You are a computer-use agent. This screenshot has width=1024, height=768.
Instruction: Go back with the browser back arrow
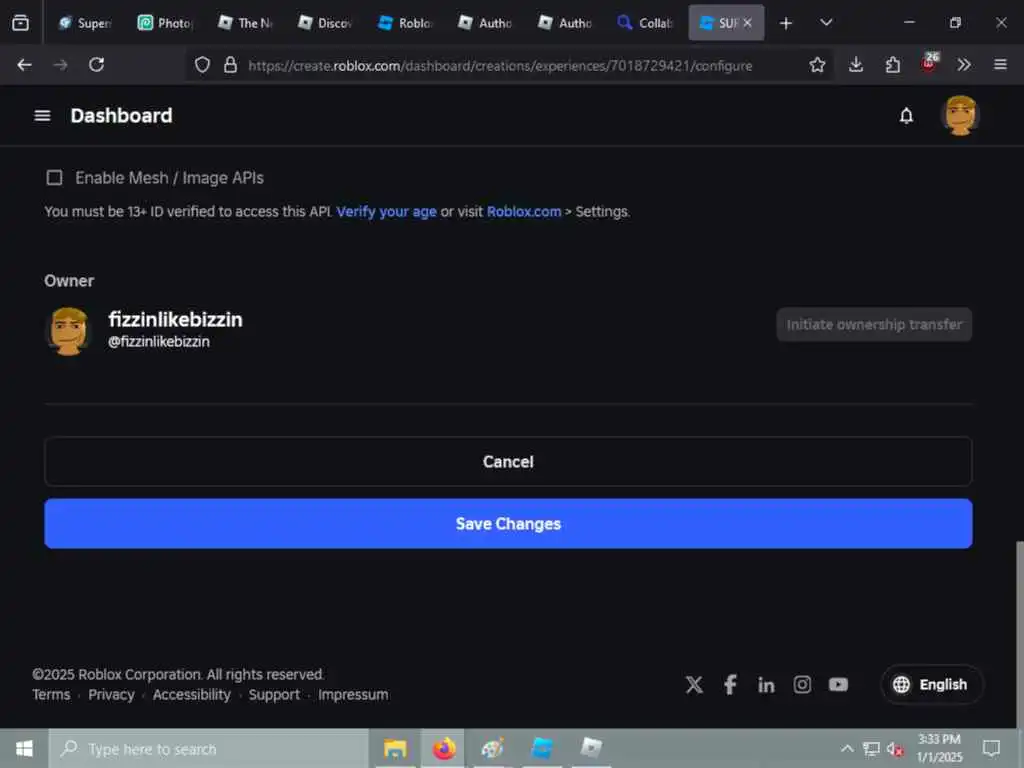(x=25, y=65)
